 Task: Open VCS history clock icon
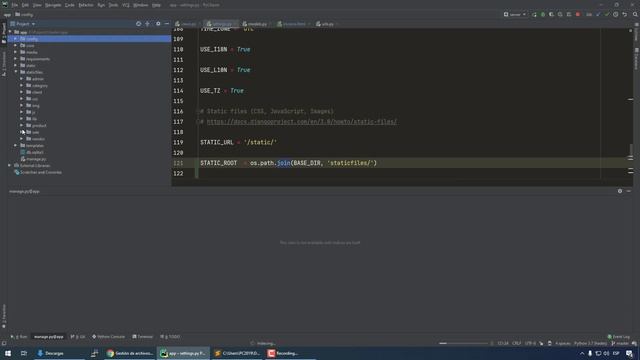pos(616,14)
